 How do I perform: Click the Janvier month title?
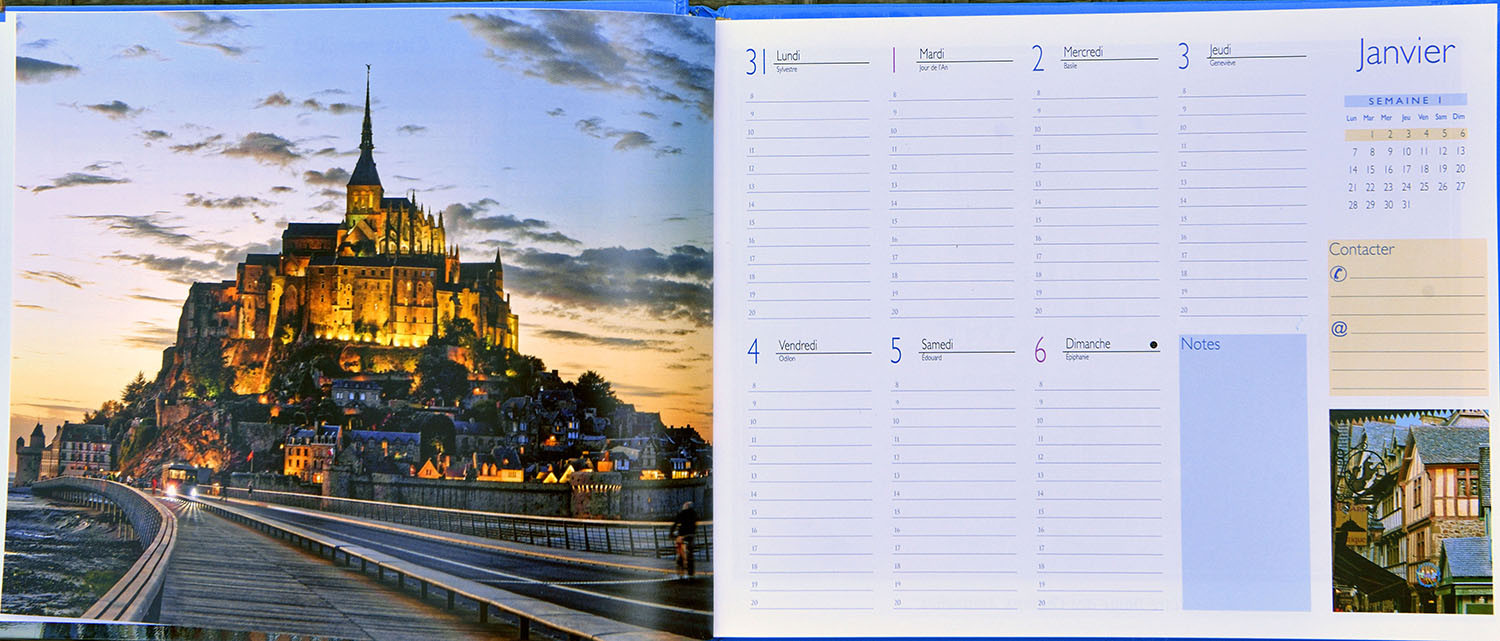tap(1405, 53)
